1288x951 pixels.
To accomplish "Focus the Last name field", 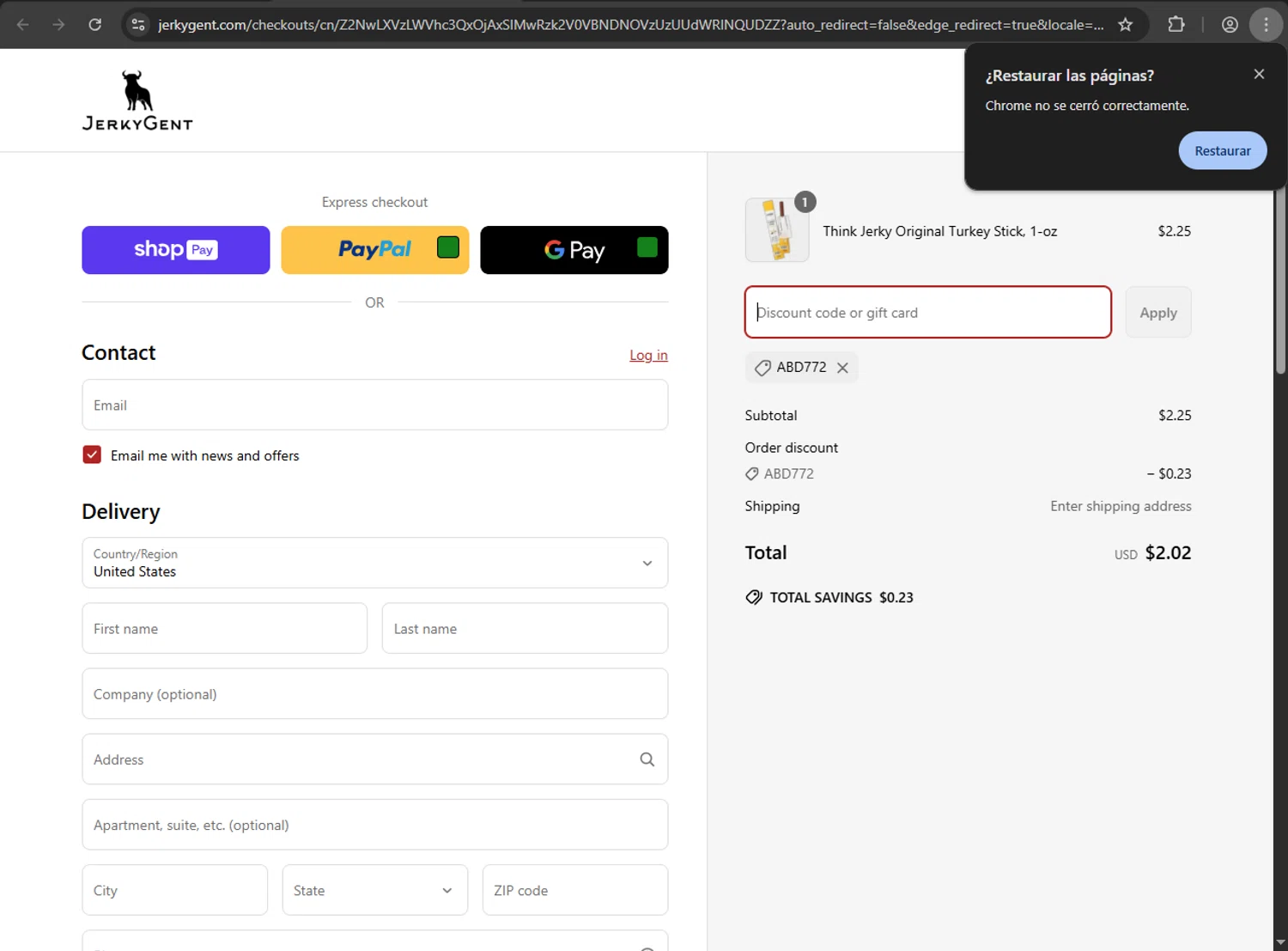I will (x=525, y=628).
